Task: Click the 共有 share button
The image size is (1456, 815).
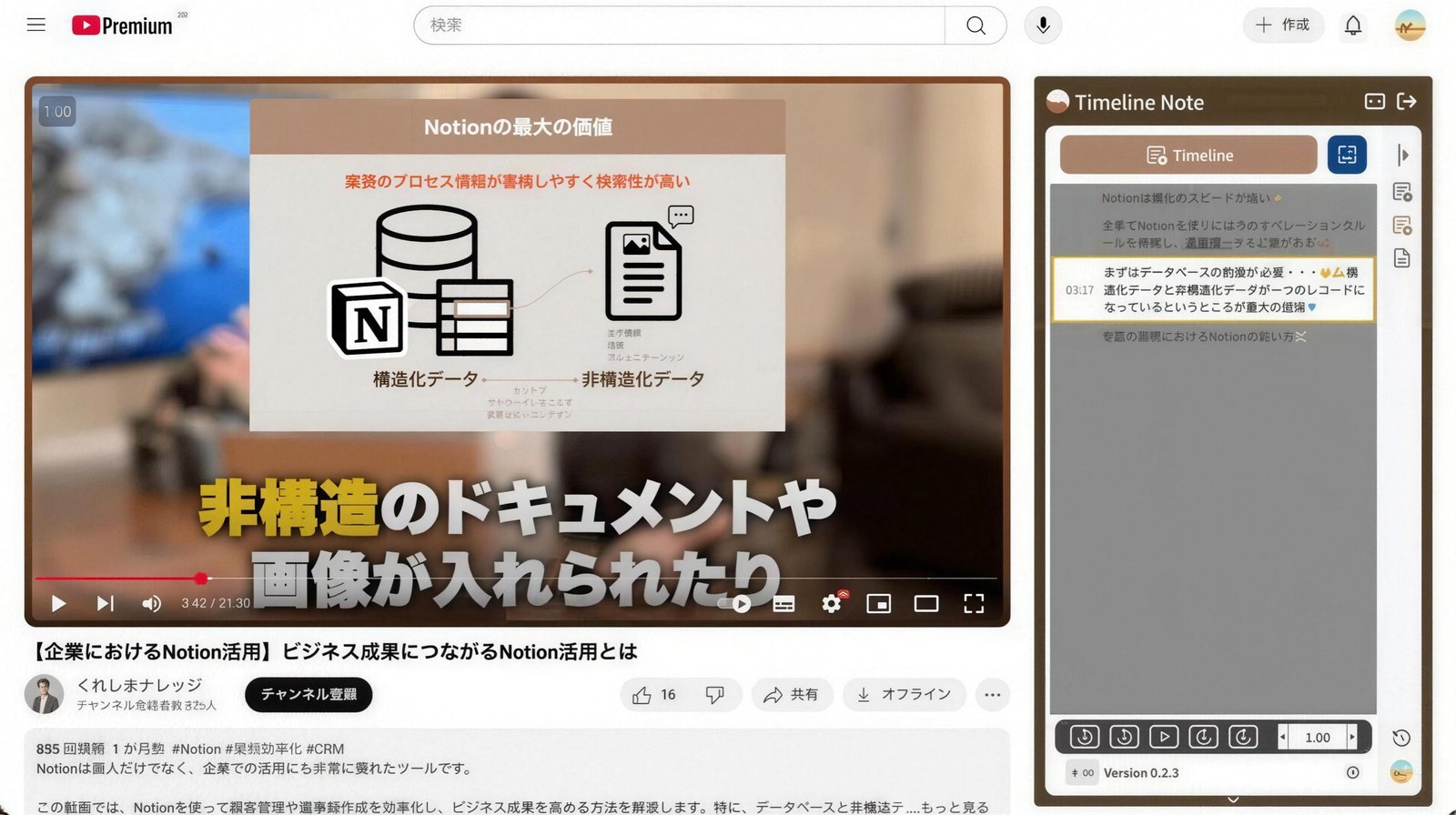Action: (x=792, y=695)
